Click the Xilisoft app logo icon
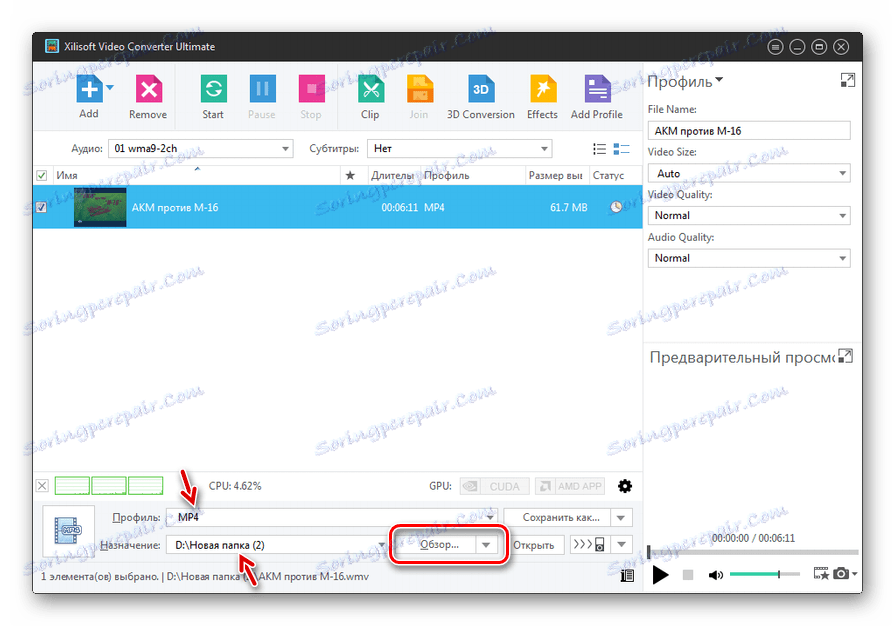Screen dimensions: 895x626 (52, 46)
